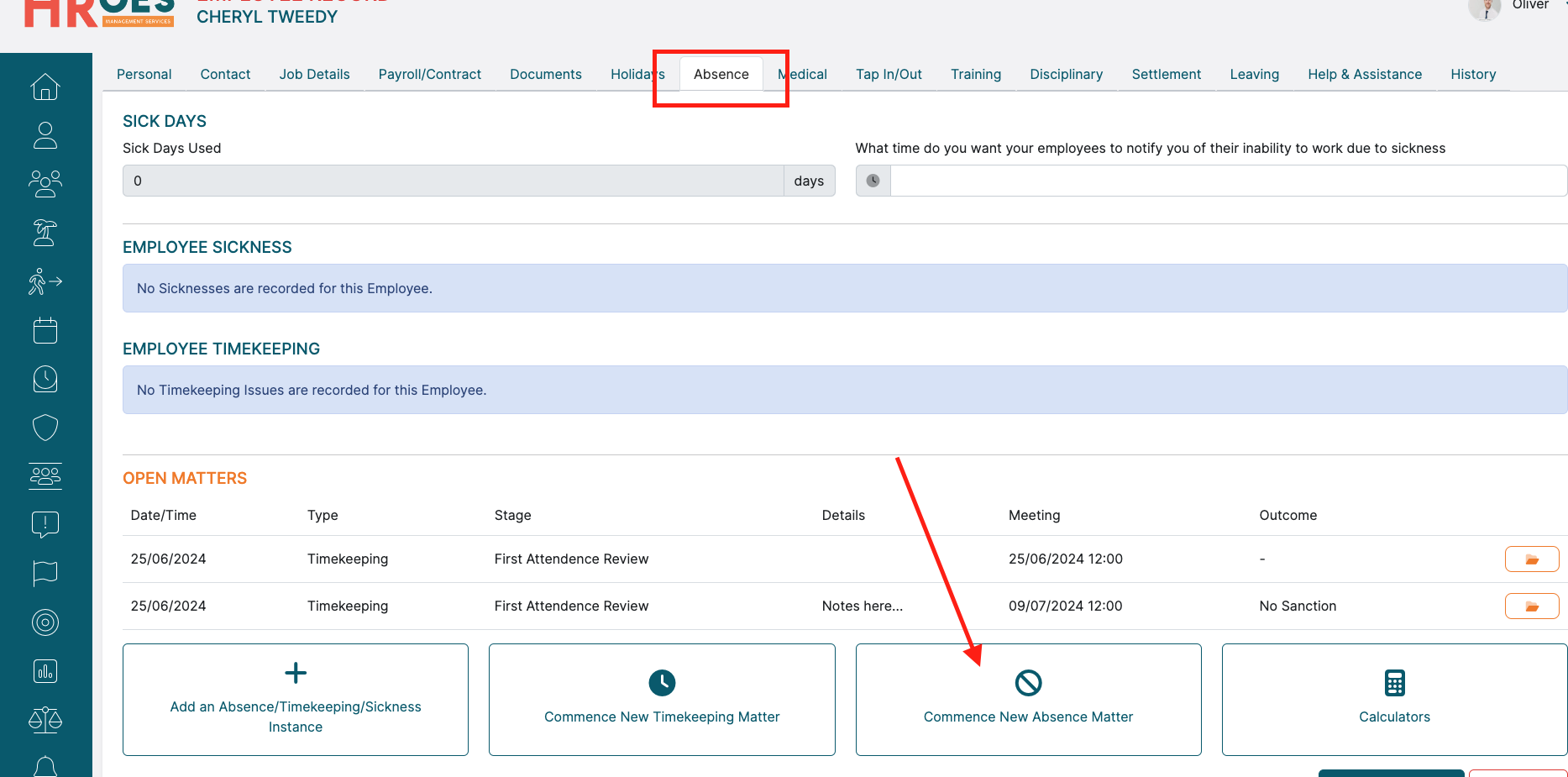Screen dimensions: 1568x777
Task: Open the calendar icon in sidebar
Action: coord(45,330)
